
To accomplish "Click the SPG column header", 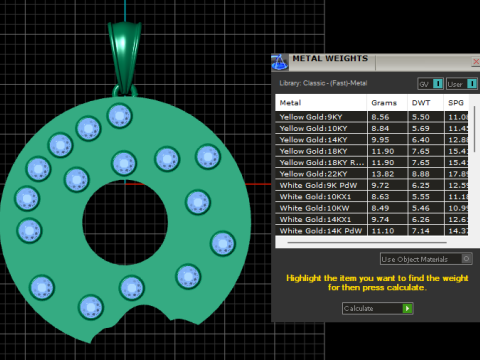I will click(456, 103).
